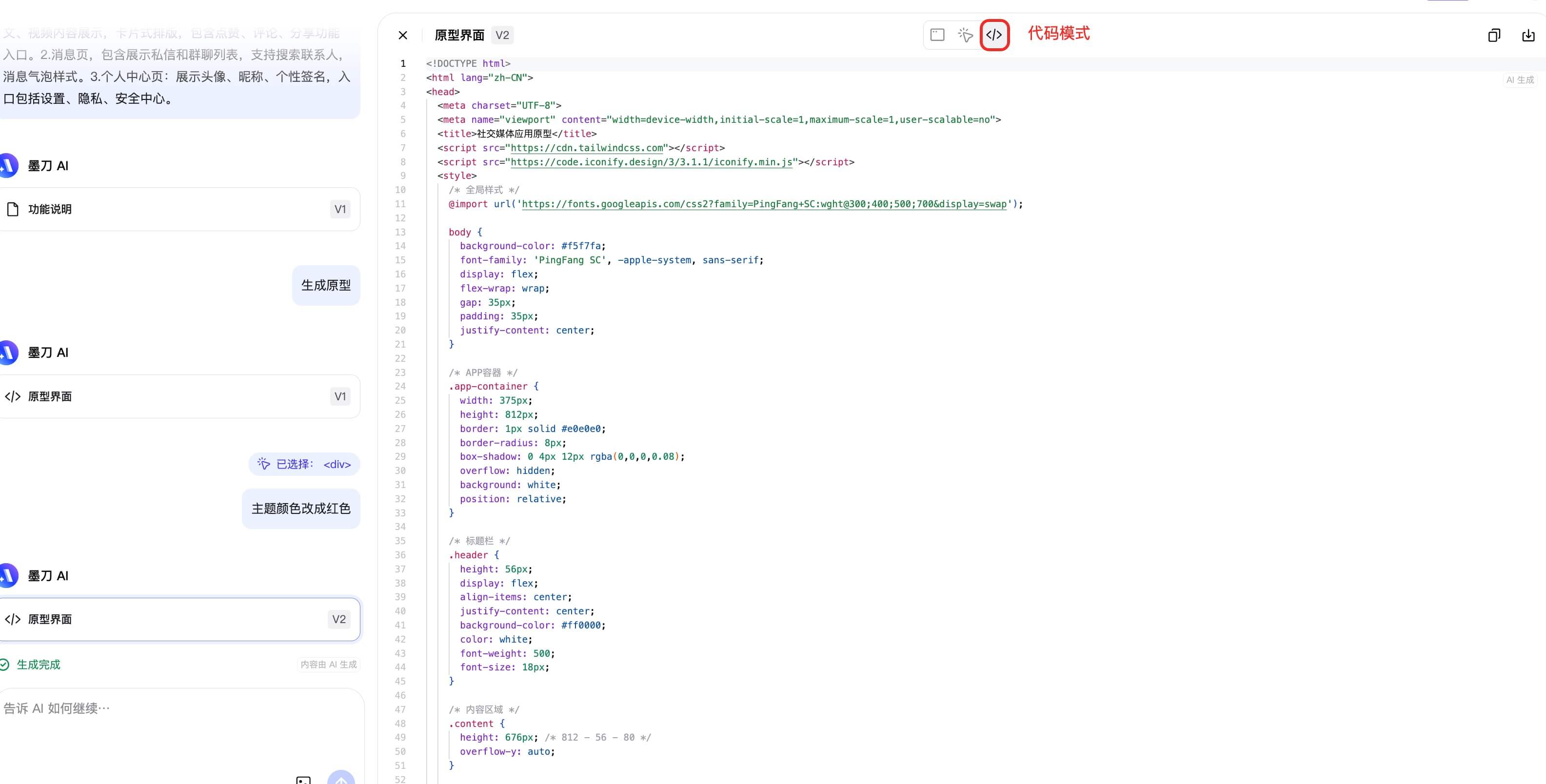Open the cdn.tailwindcss.com link

[x=586, y=148]
